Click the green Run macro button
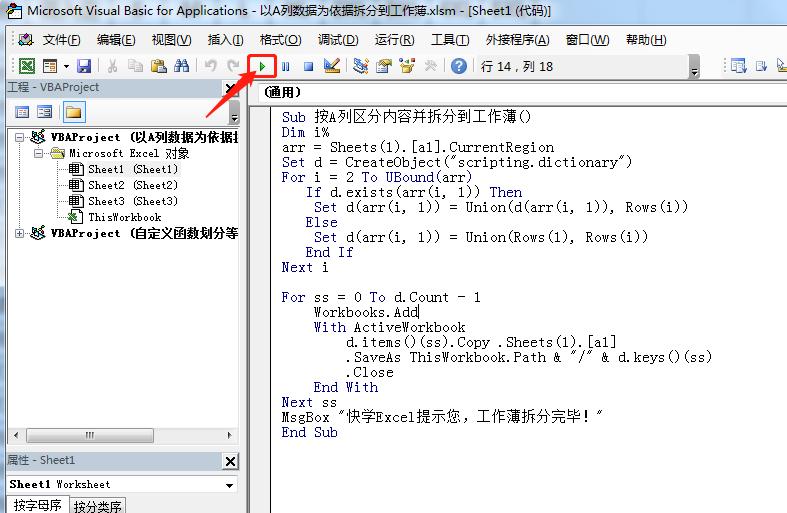This screenshot has height=513, width=787. click(x=262, y=66)
